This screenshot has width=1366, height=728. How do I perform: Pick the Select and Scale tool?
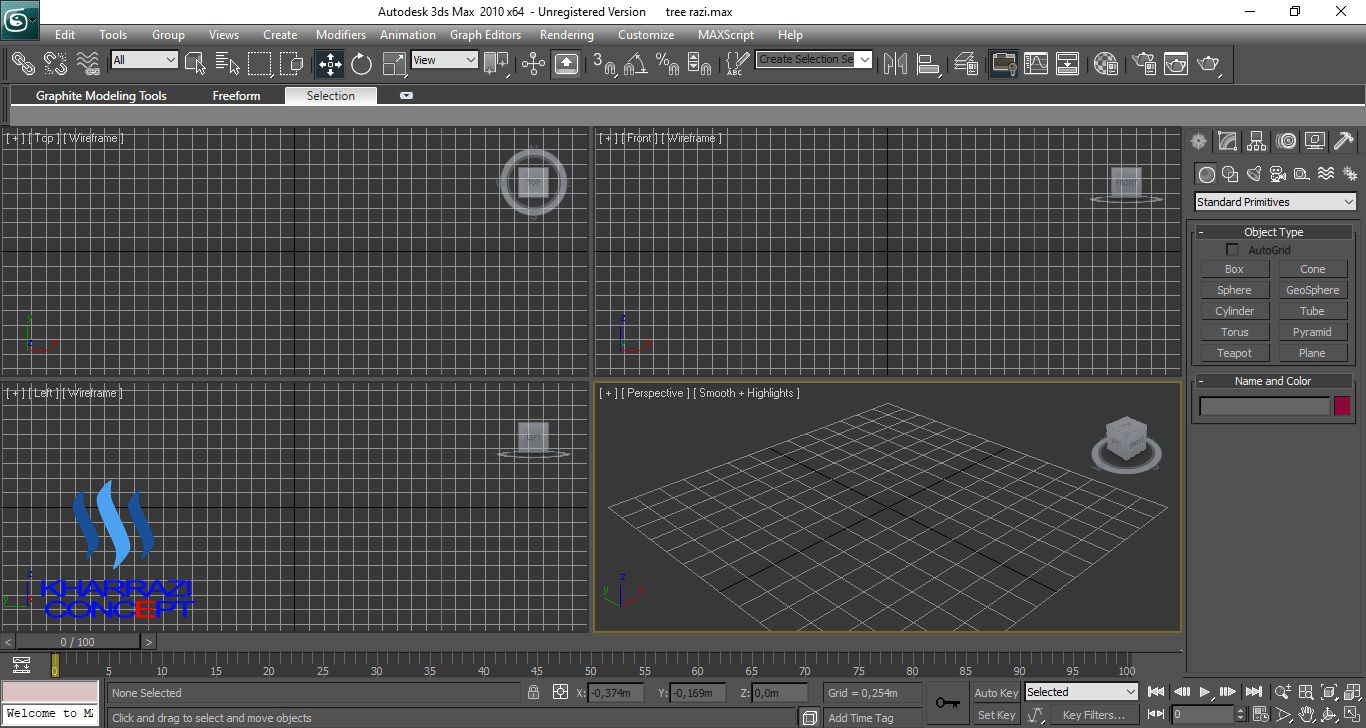tap(395, 64)
